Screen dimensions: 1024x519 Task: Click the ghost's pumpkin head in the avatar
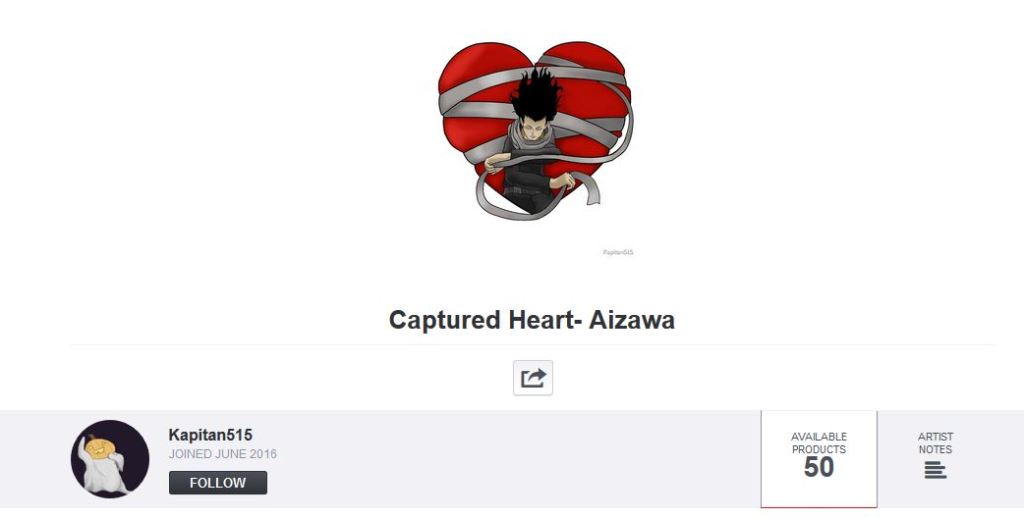[100, 450]
